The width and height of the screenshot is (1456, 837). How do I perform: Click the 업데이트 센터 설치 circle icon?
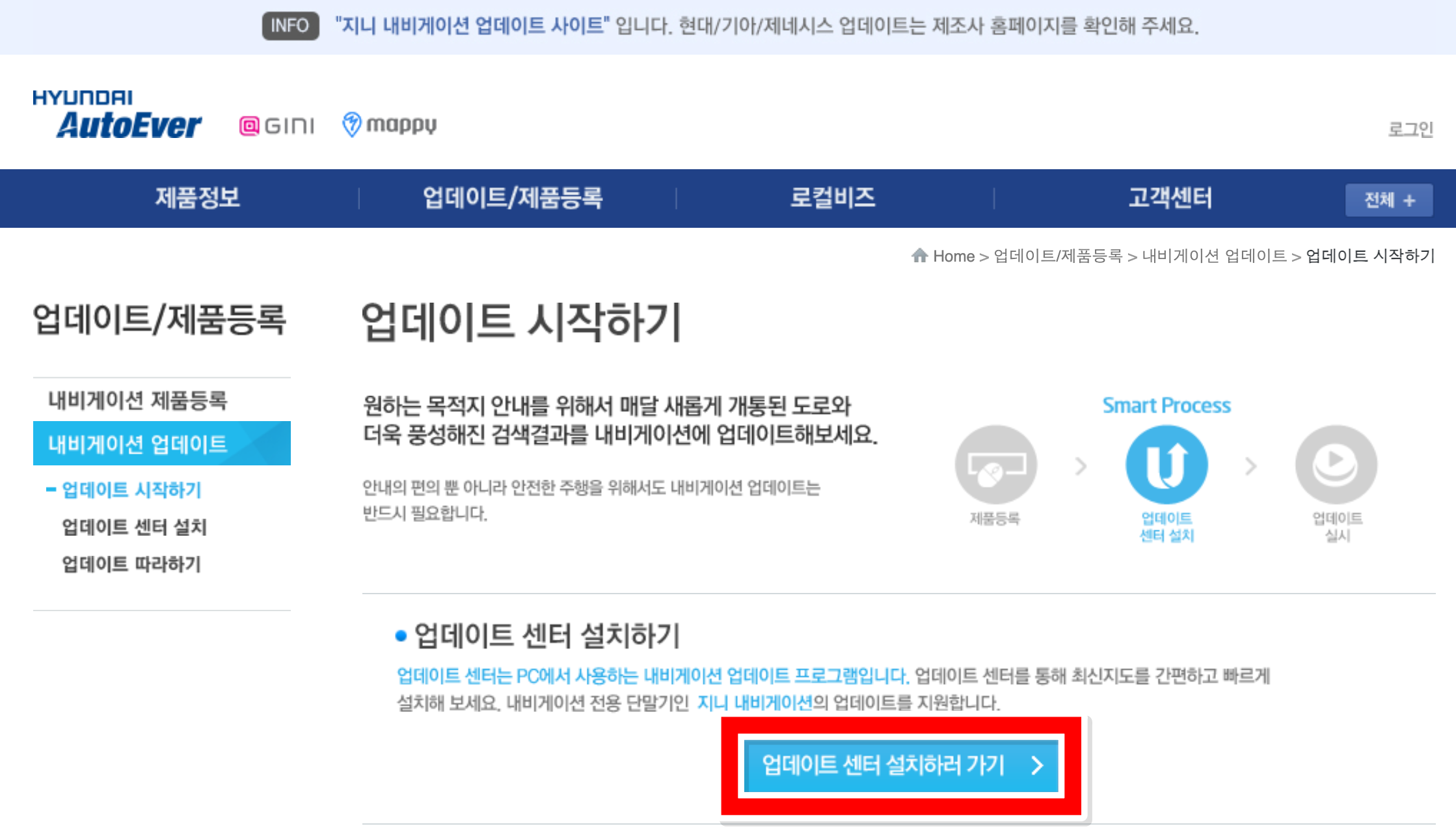1166,465
